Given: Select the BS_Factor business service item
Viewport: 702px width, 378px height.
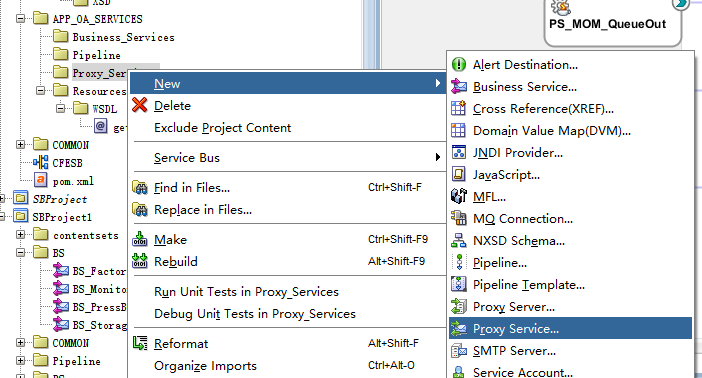Looking at the screenshot, I should click(99, 271).
